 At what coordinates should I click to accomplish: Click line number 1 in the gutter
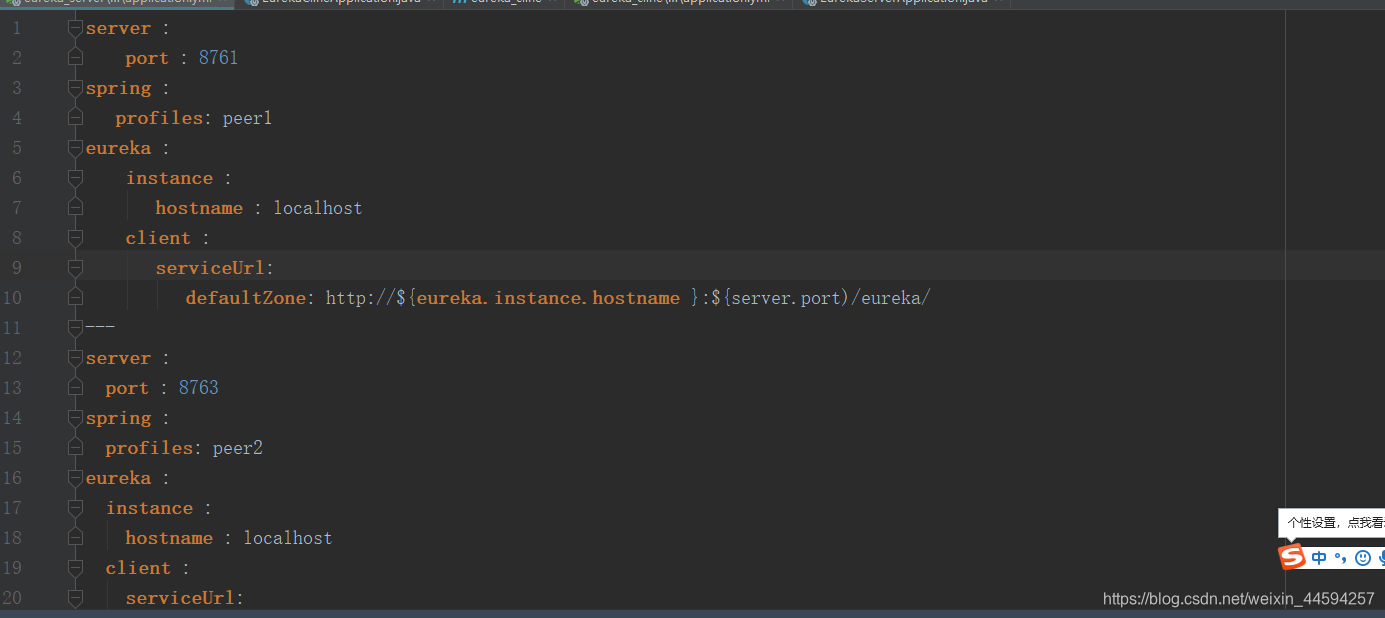16,28
